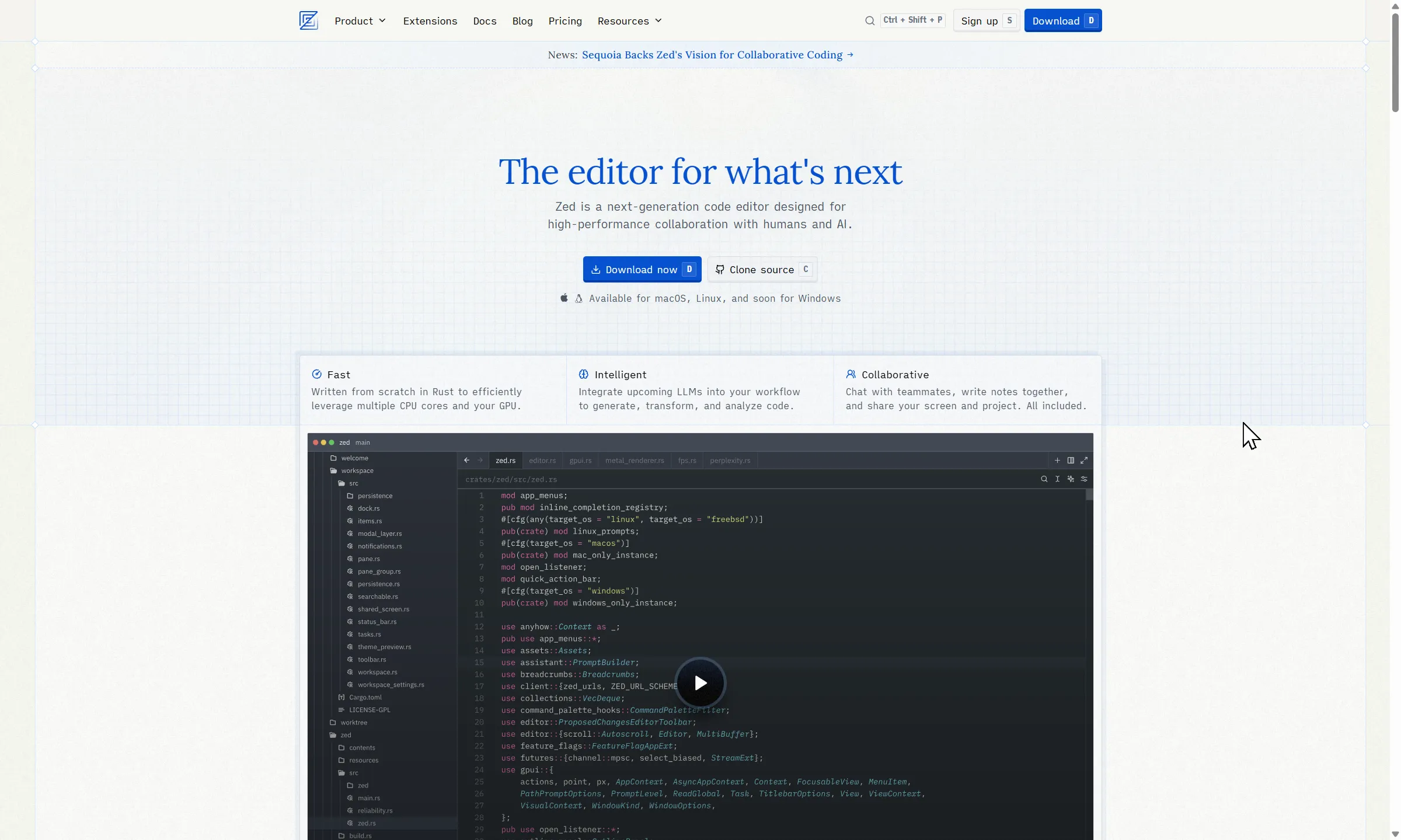The width and height of the screenshot is (1401, 840).
Task: Click the AI sparkle icon in editor toolbar
Action: pyautogui.click(x=1071, y=479)
